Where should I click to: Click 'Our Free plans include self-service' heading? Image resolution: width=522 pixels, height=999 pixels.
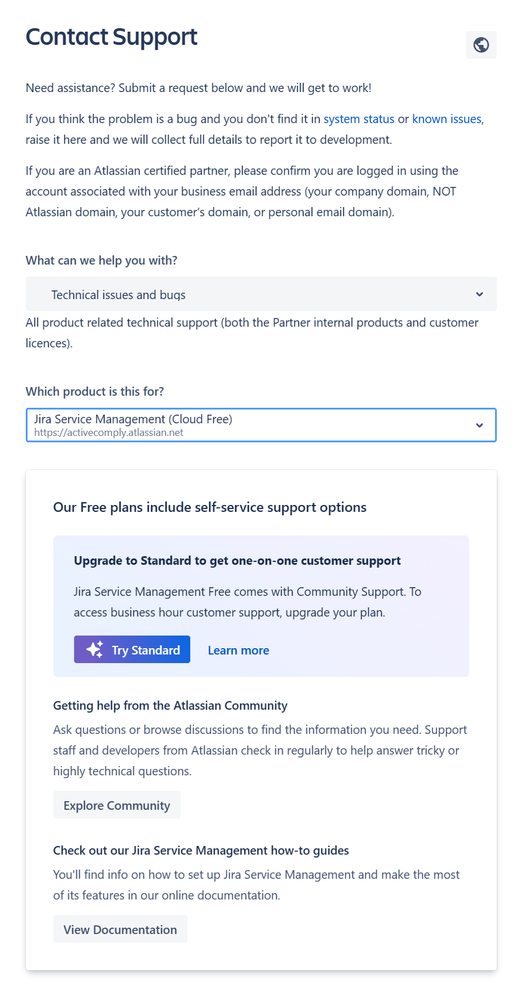point(210,507)
